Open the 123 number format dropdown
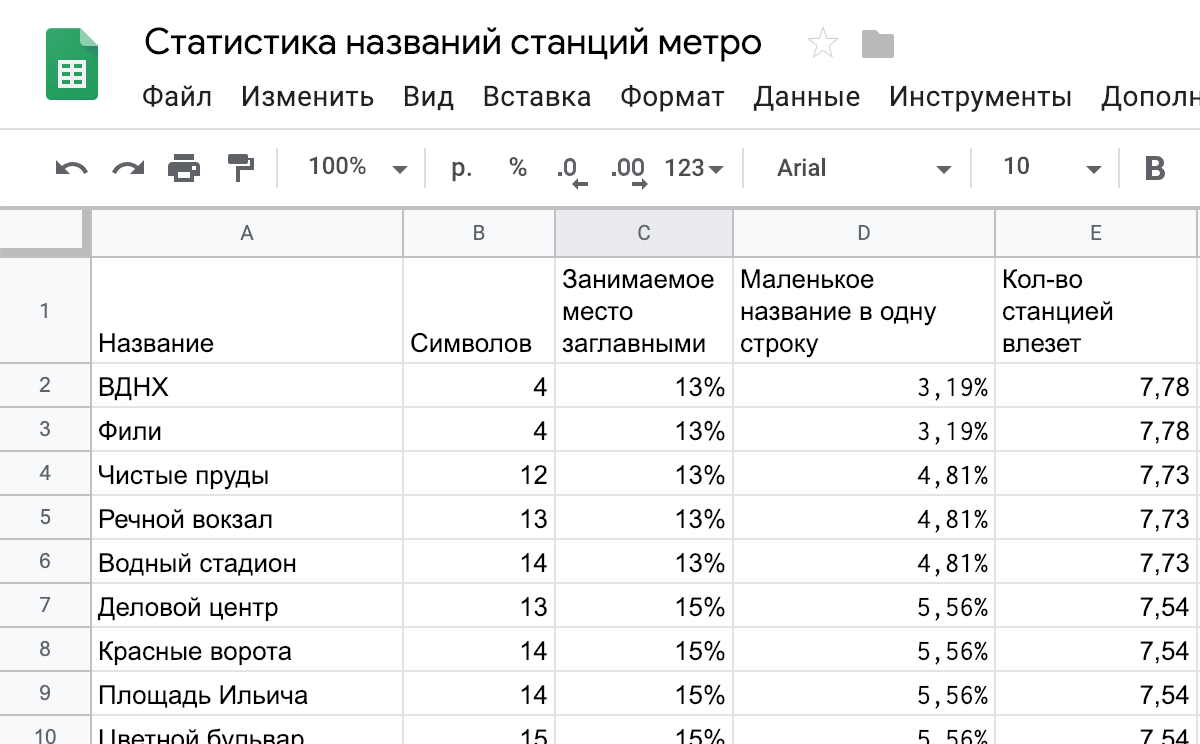Image resolution: width=1200 pixels, height=744 pixels. [693, 168]
